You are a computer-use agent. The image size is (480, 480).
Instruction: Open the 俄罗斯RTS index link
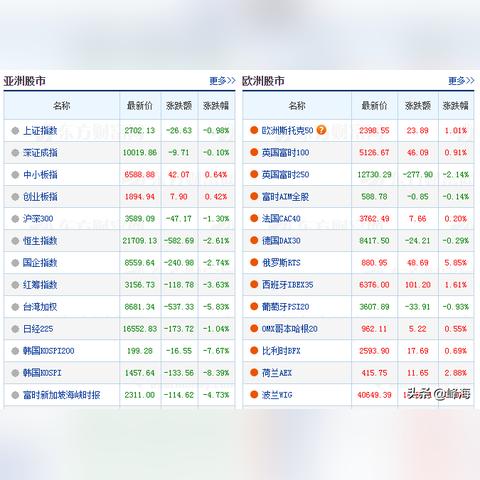click(x=281, y=263)
